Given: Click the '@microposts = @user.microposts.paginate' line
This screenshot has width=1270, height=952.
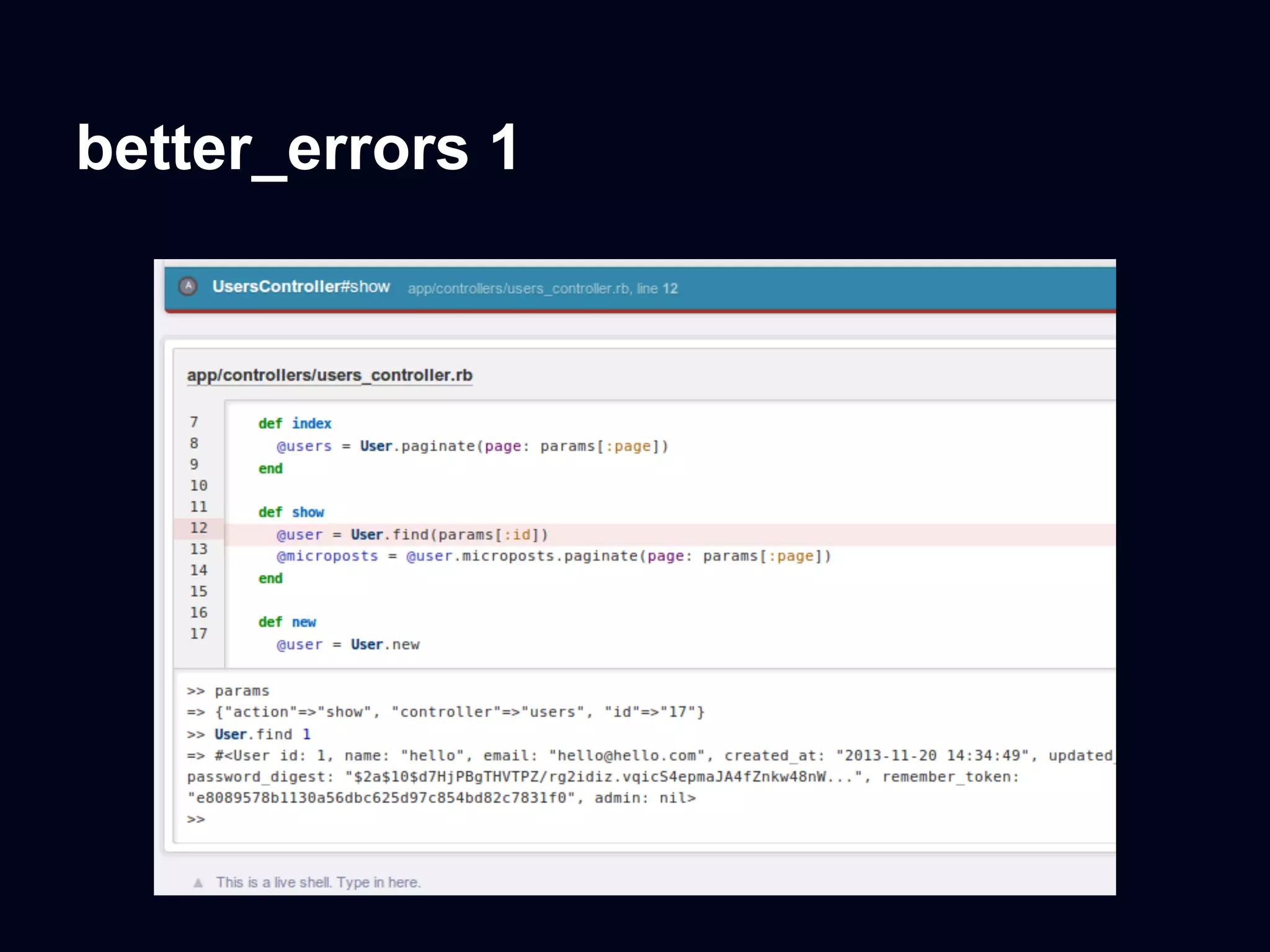Looking at the screenshot, I should coord(554,556).
